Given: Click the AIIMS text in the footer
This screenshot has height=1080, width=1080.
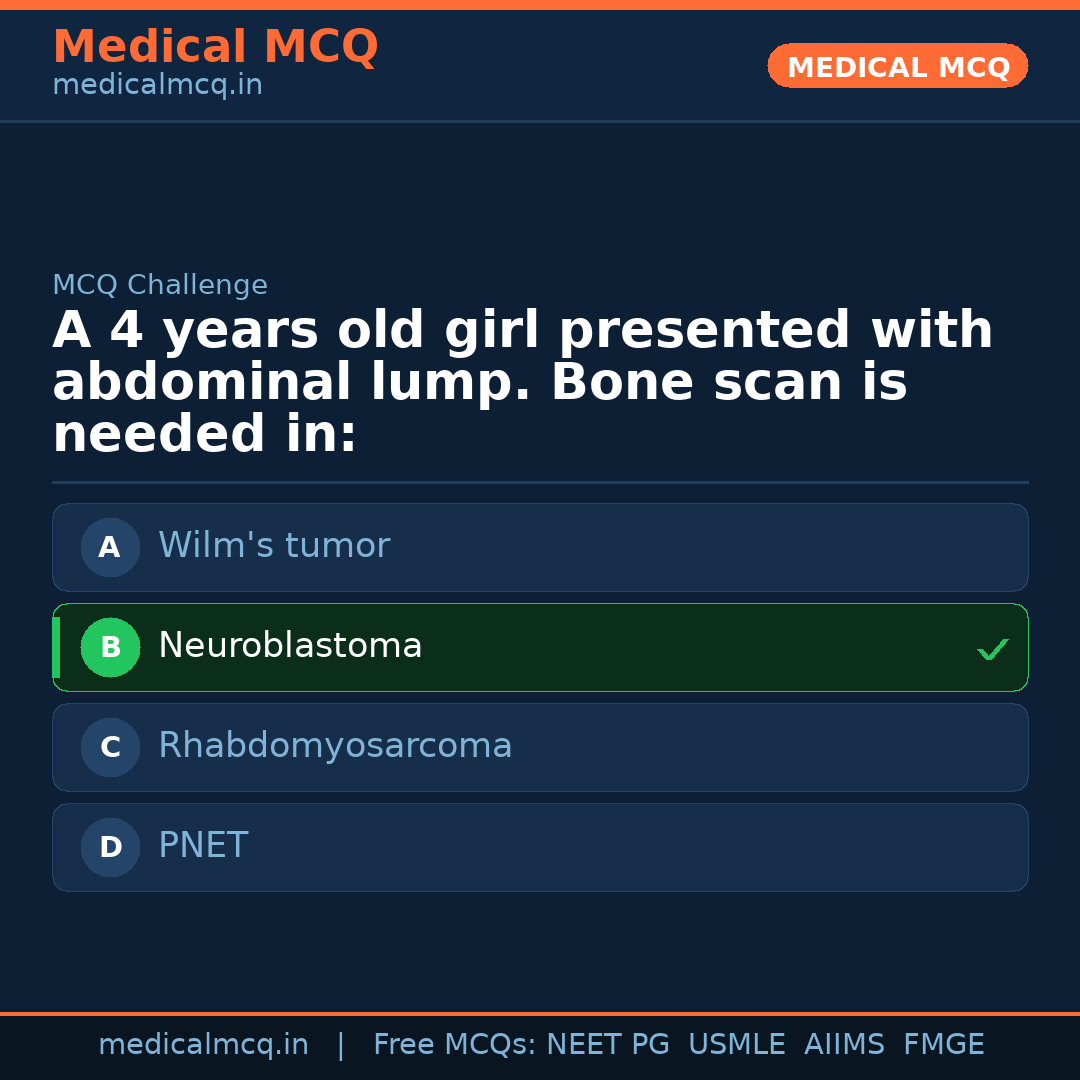Looking at the screenshot, I should pyautogui.click(x=845, y=1044).
